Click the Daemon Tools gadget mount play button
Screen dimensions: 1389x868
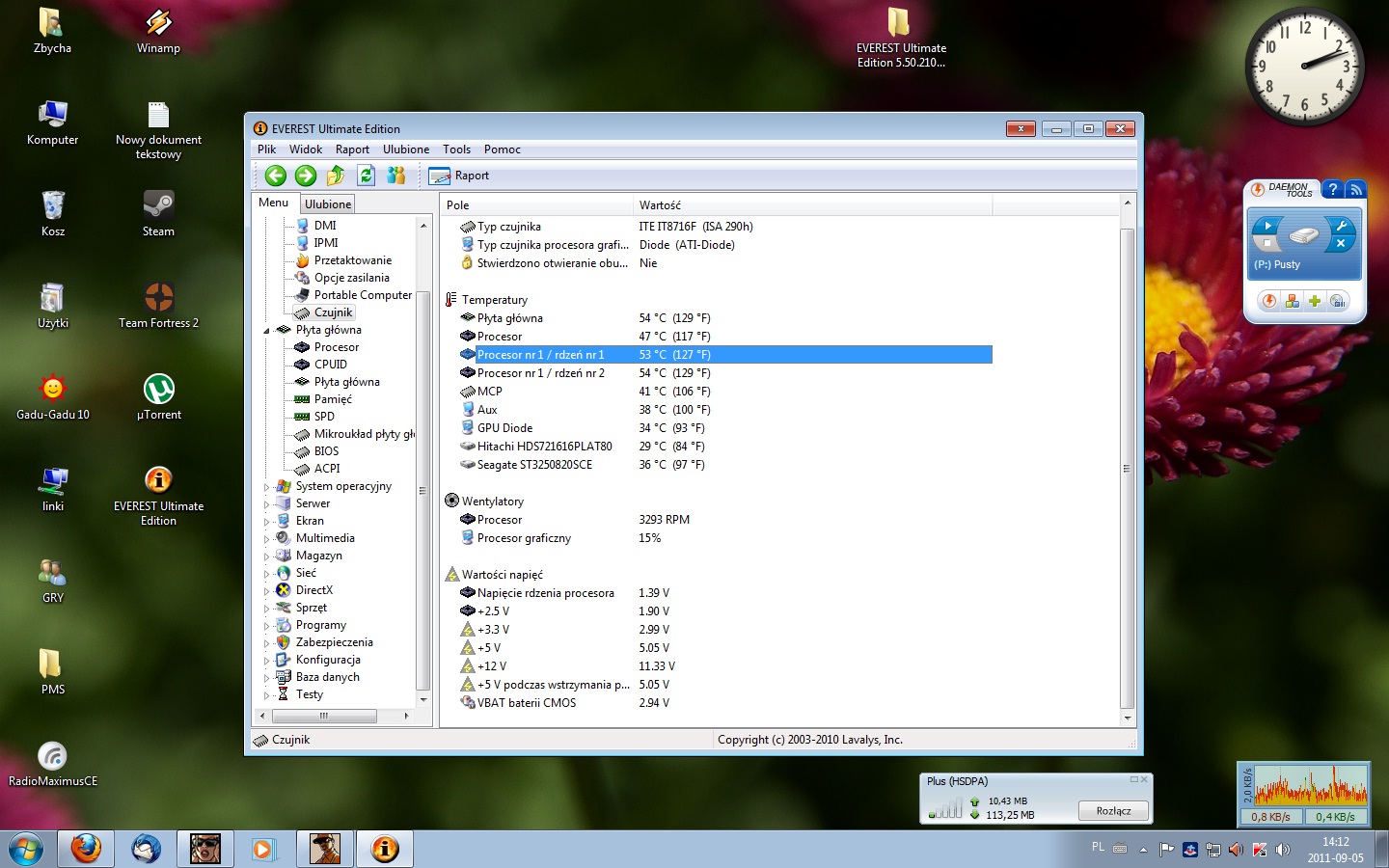pyautogui.click(x=1267, y=226)
